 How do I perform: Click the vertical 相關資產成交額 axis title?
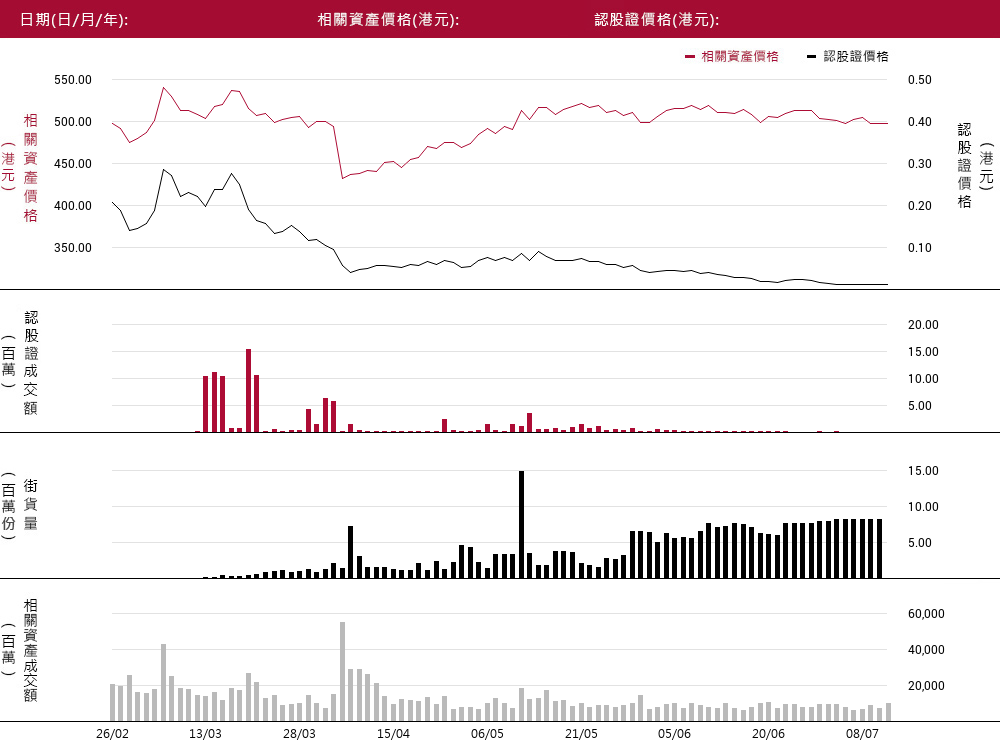pos(31,650)
